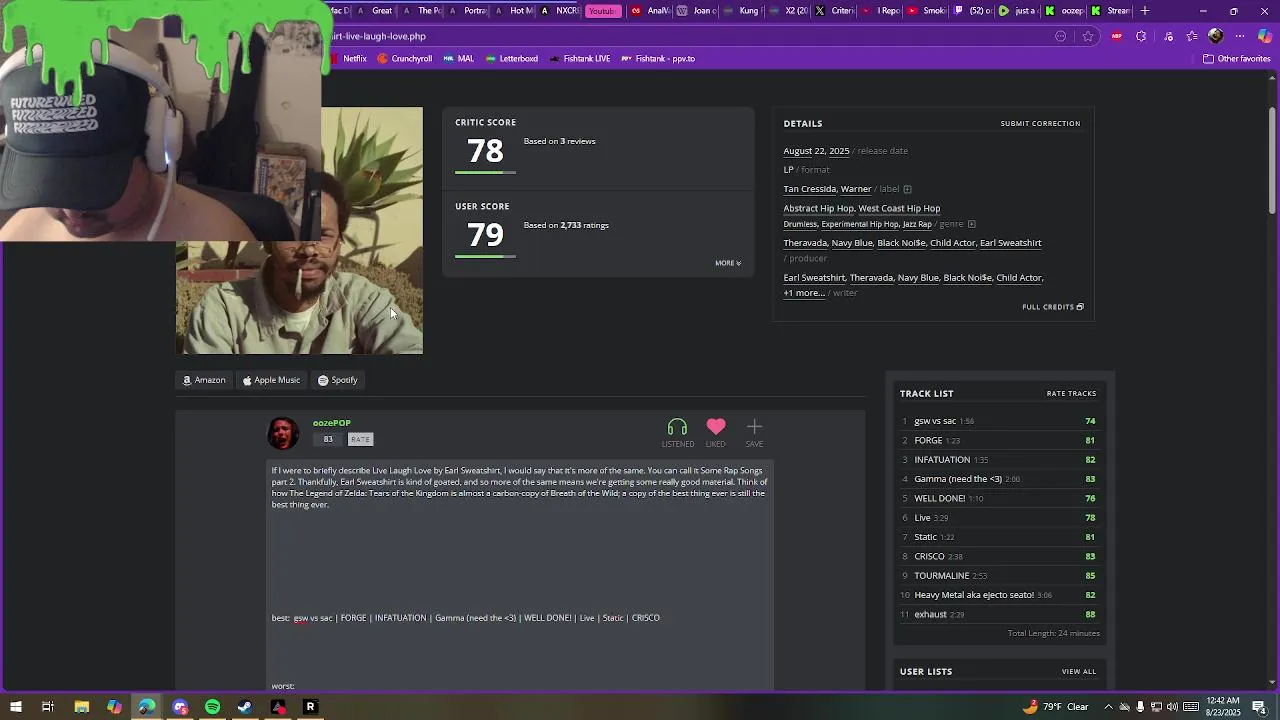
Task: Click the critic score 78
Action: (x=485, y=151)
